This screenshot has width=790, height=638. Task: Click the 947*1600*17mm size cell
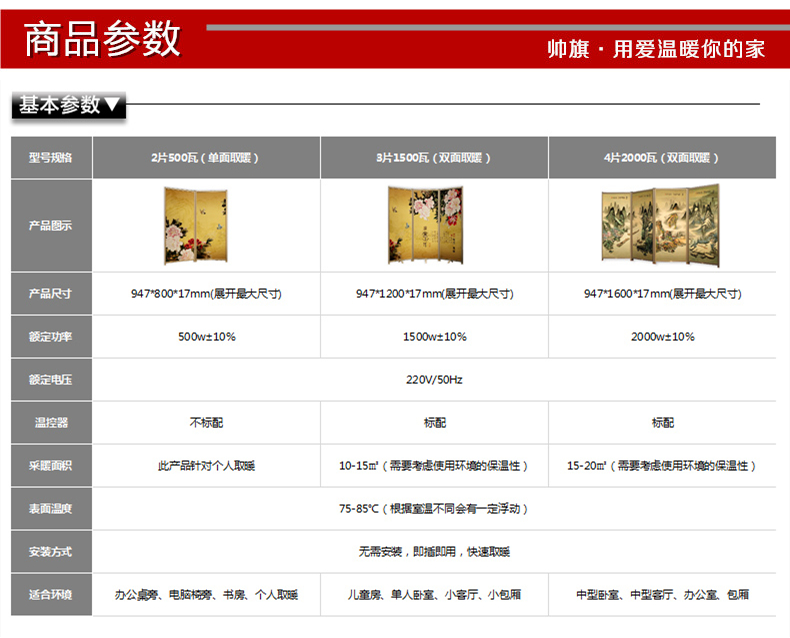click(661, 294)
